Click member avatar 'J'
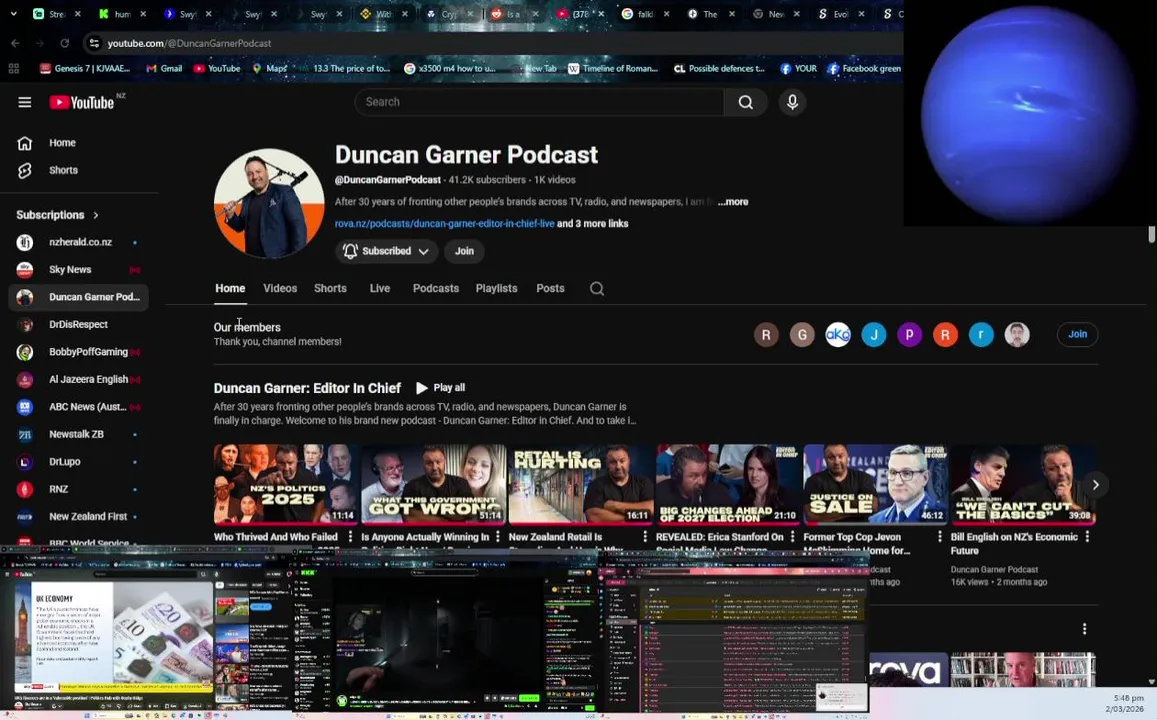The width and height of the screenshot is (1157, 720). click(x=874, y=335)
